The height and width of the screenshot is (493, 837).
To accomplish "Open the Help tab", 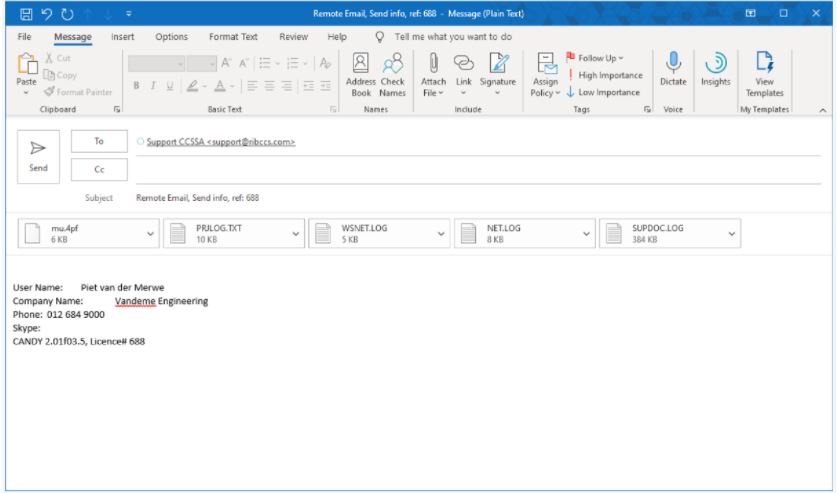I will 337,37.
